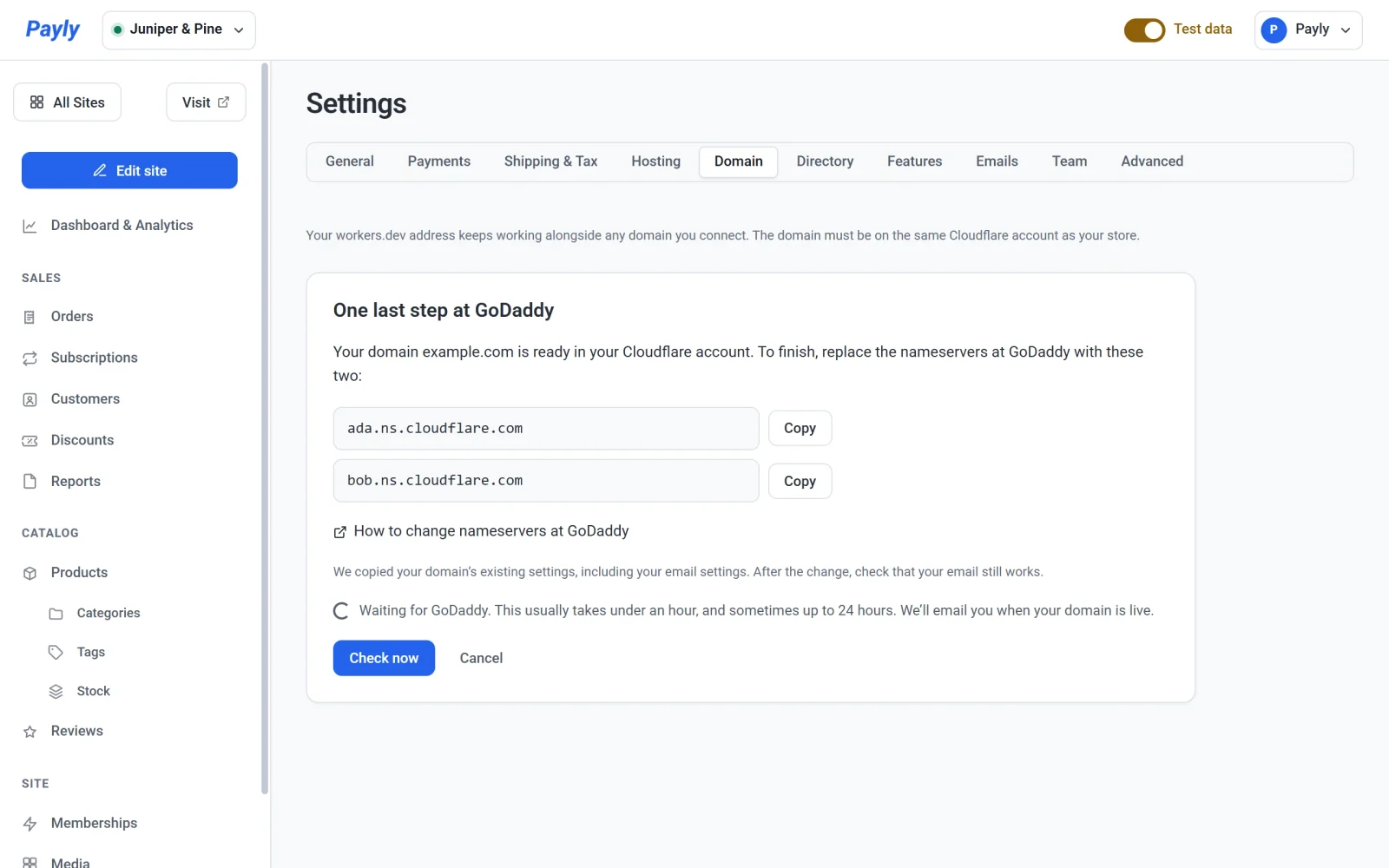Click the Reports file icon
1389x868 pixels.
pyautogui.click(x=30, y=482)
